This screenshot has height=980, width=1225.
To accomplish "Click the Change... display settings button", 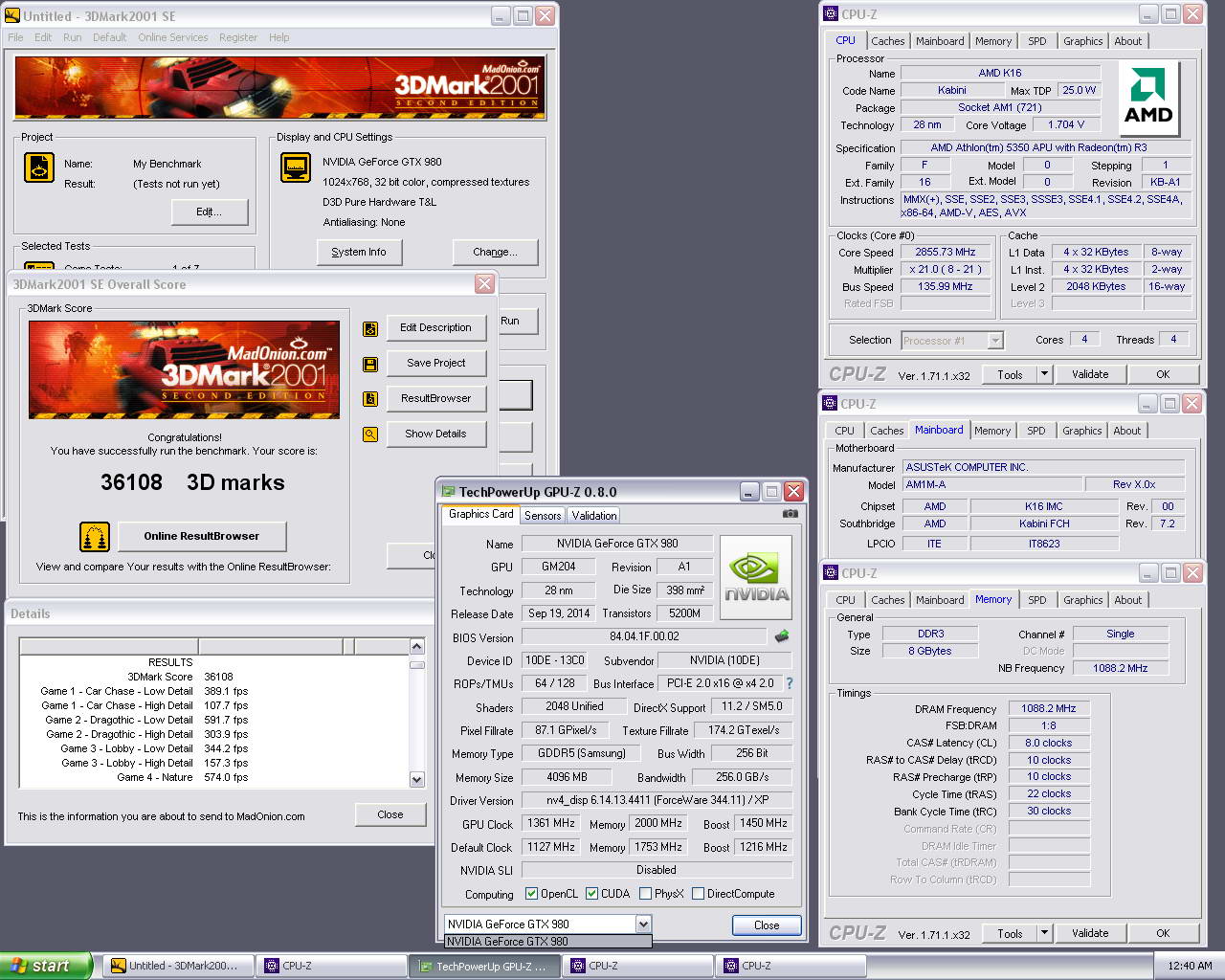I will [x=495, y=253].
